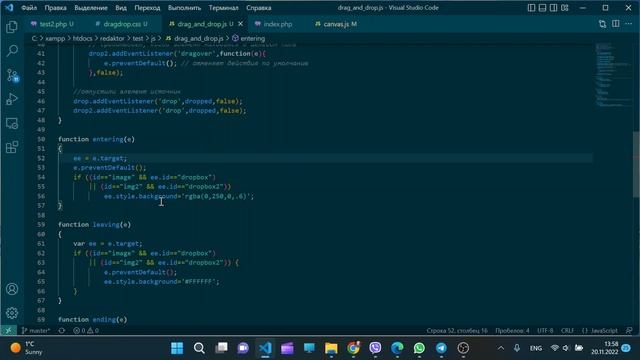Viewport: 640px width, 360px height.
Task: Click redaktor in the breadcrumb path
Action: [x=112, y=38]
